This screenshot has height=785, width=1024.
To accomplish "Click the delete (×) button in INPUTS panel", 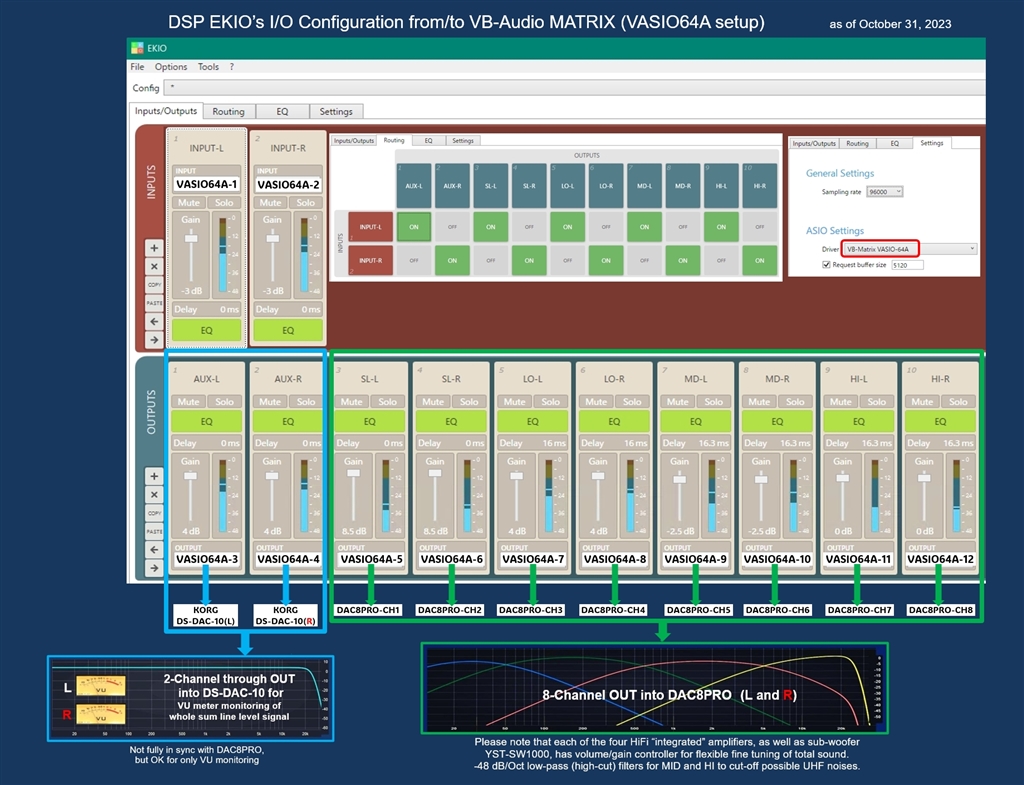I will click(154, 266).
